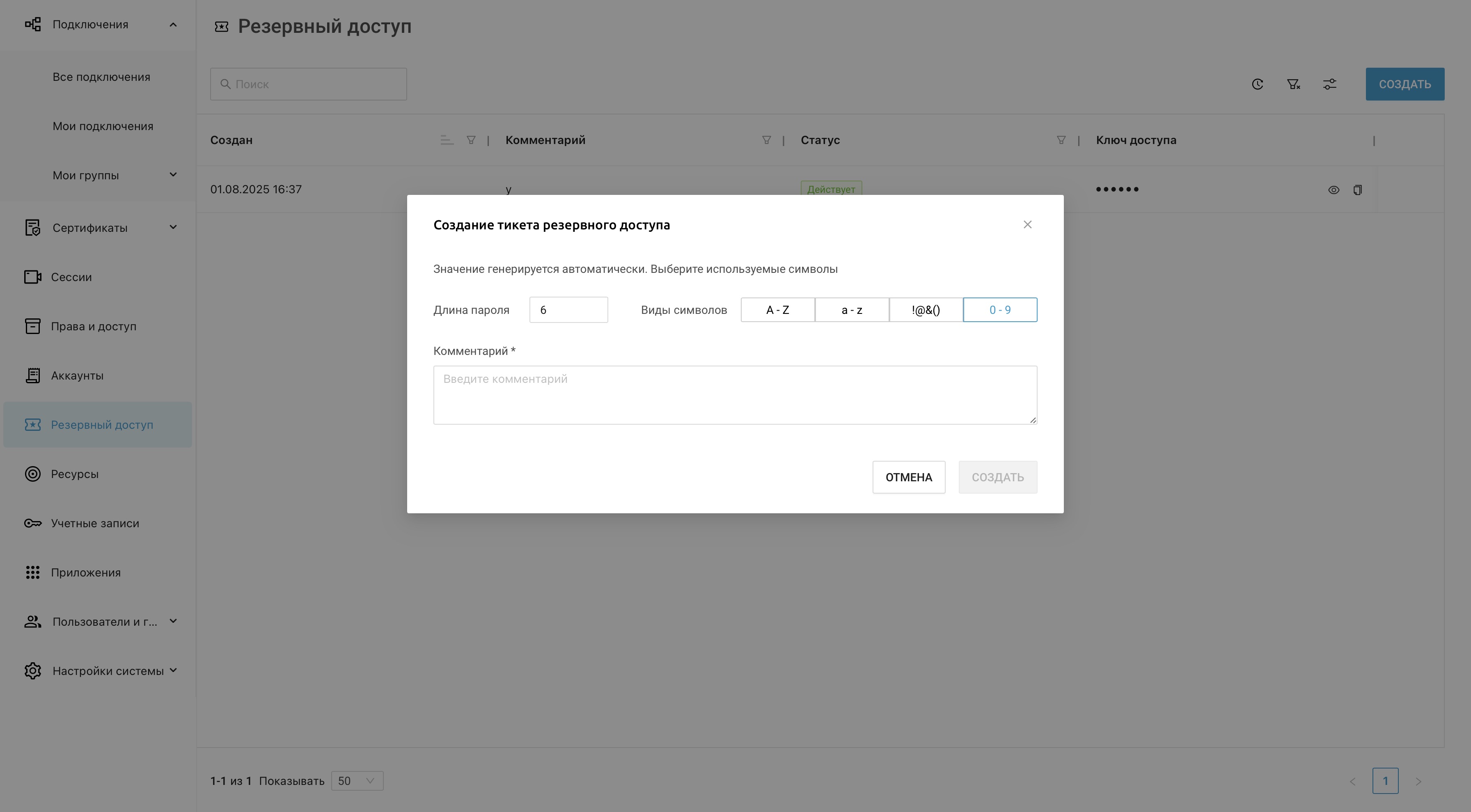
Task: Toggle the A - Z uppercase symbols option
Action: [x=777, y=310]
